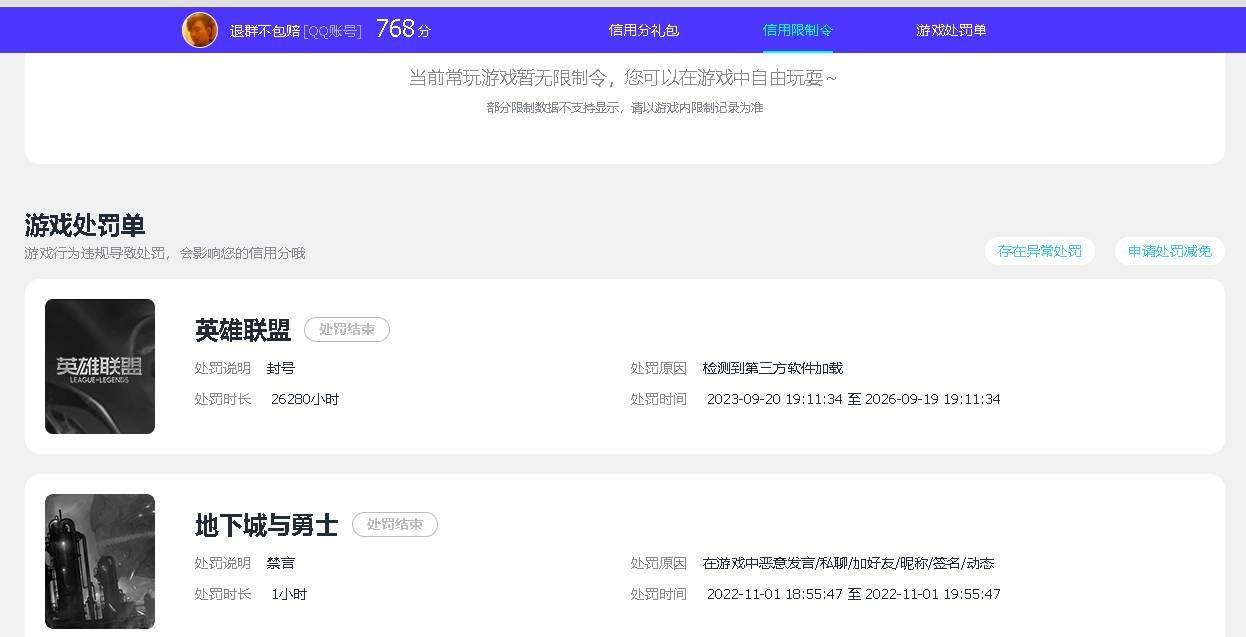Select the 768 credit score
The width and height of the screenshot is (1246, 637).
pyautogui.click(x=403, y=29)
